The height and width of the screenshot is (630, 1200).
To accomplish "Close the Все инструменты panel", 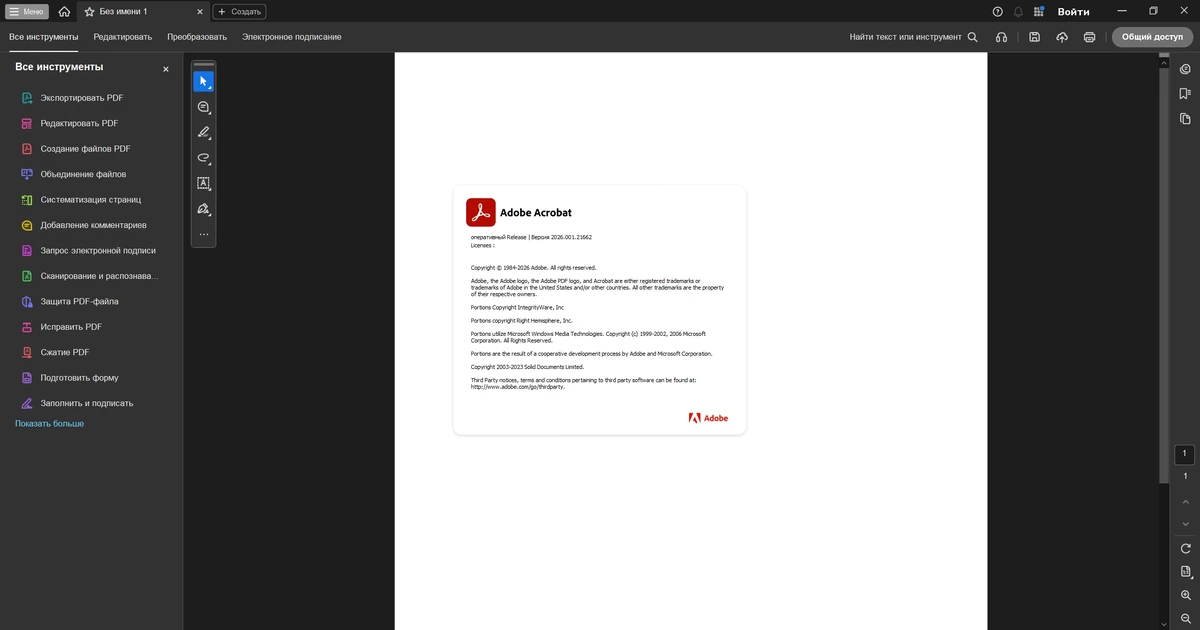I will pos(166,69).
